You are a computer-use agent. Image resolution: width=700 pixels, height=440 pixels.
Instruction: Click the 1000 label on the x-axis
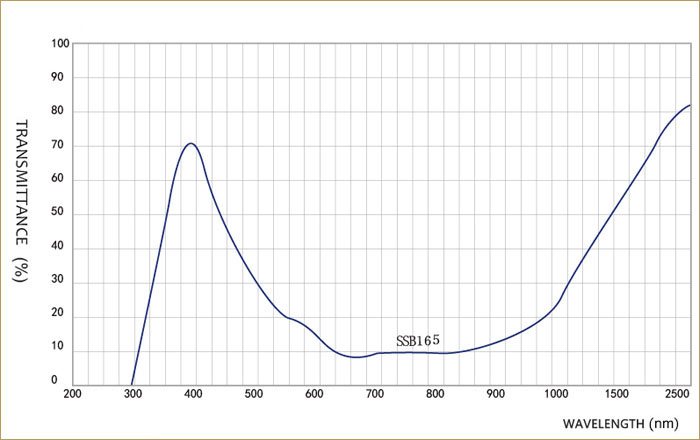coord(556,393)
